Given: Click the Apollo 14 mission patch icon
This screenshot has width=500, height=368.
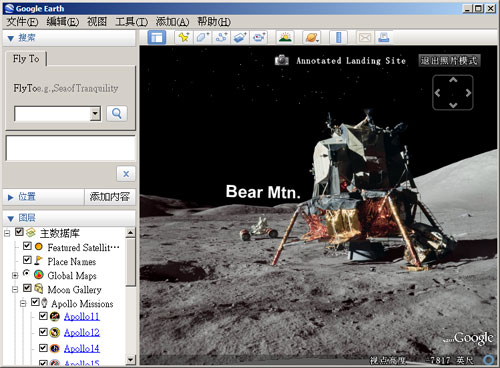Looking at the screenshot, I should (55, 348).
